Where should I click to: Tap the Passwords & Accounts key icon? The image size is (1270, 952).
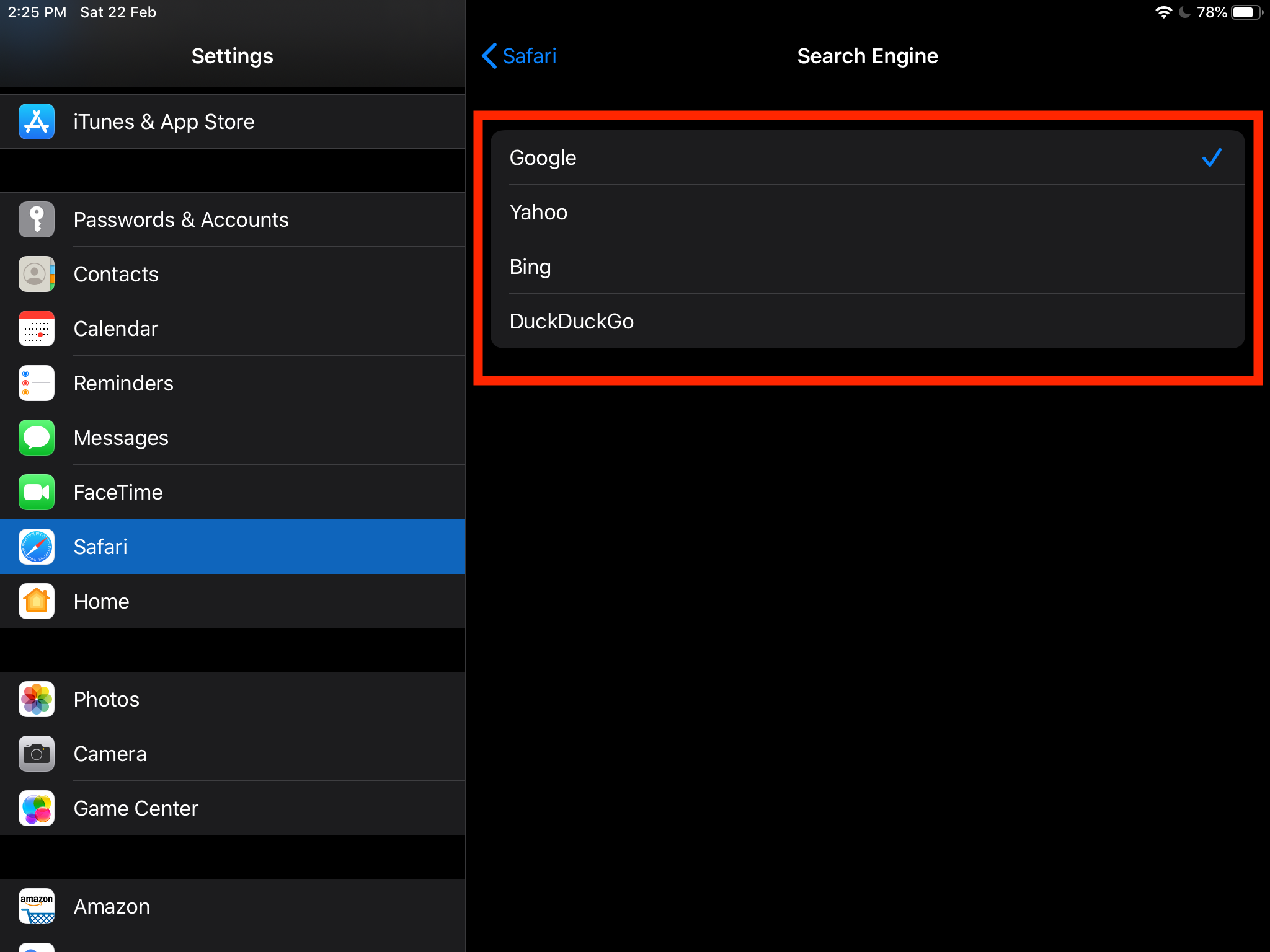(37, 219)
